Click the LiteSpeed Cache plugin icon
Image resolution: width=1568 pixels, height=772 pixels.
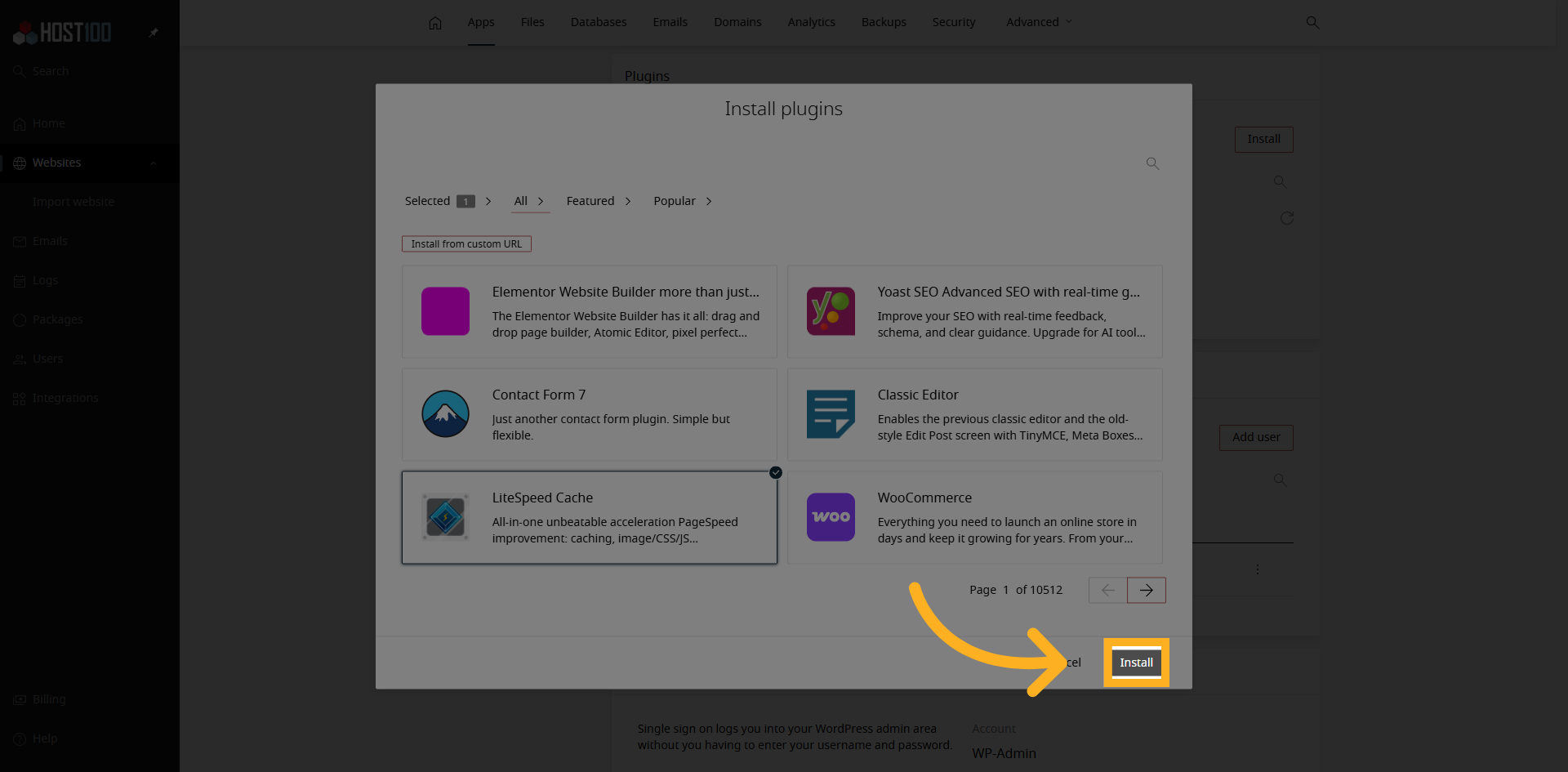(x=445, y=517)
